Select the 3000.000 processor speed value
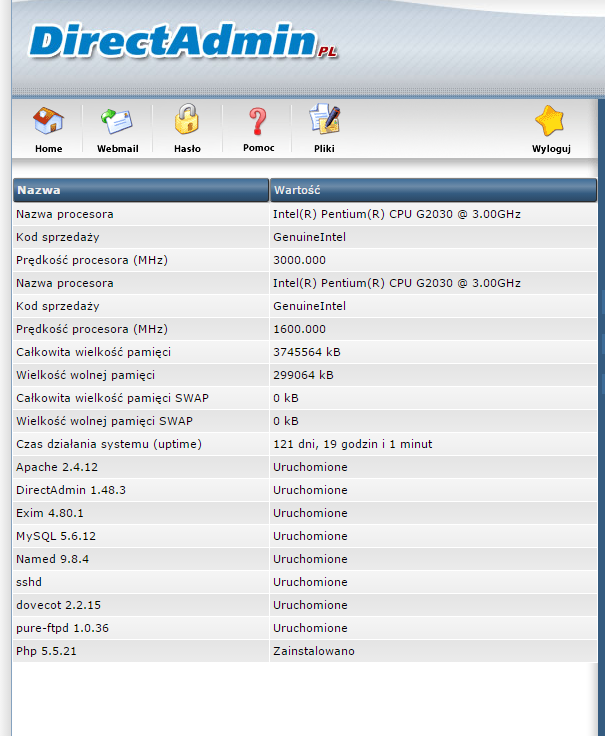Viewport: 605px width, 736px height. [299, 260]
